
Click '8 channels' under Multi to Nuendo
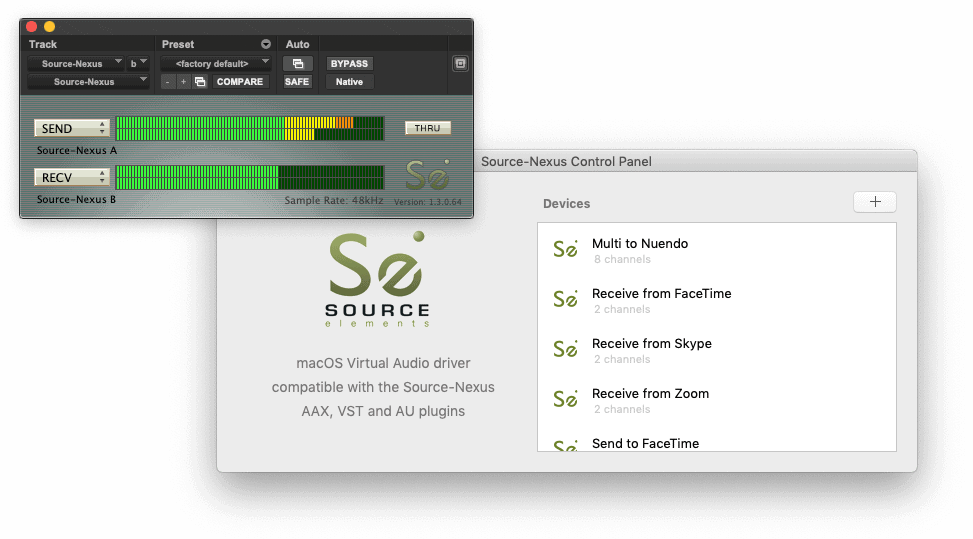(x=622, y=259)
